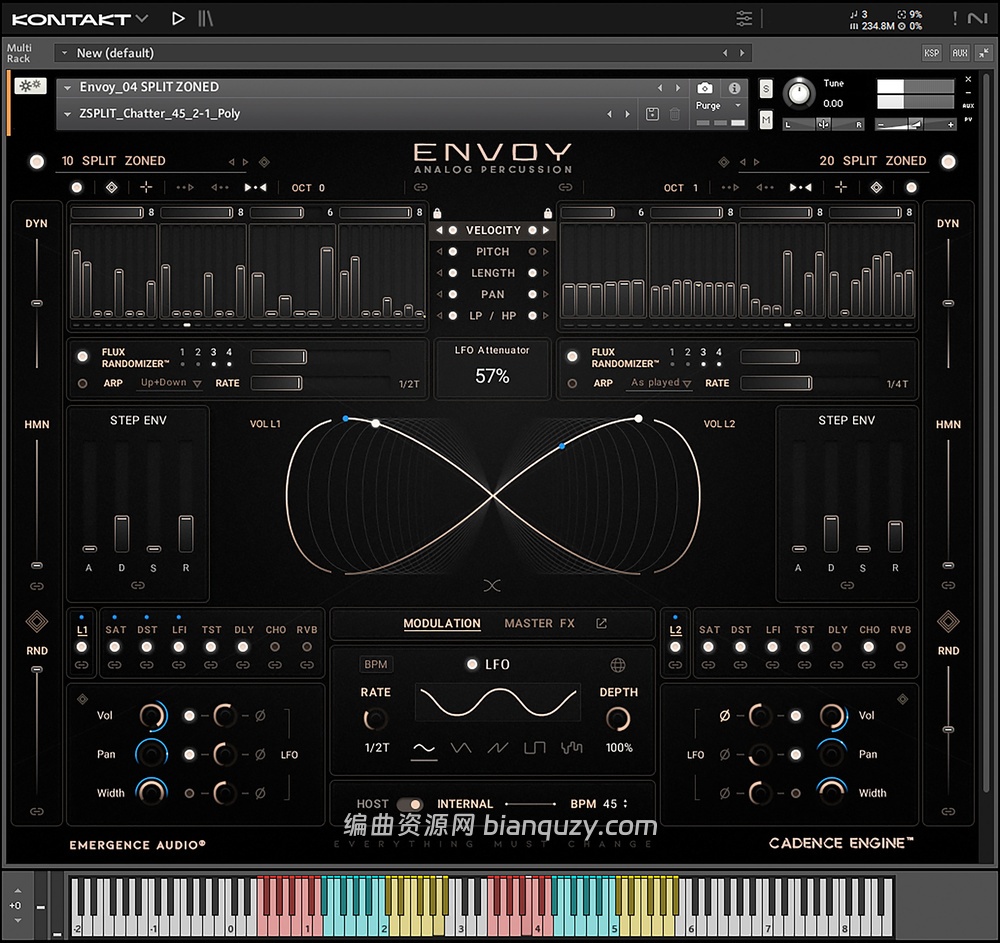Open the Kontakt logo main menu
Image resolution: width=1000 pixels, height=943 pixels.
point(80,19)
